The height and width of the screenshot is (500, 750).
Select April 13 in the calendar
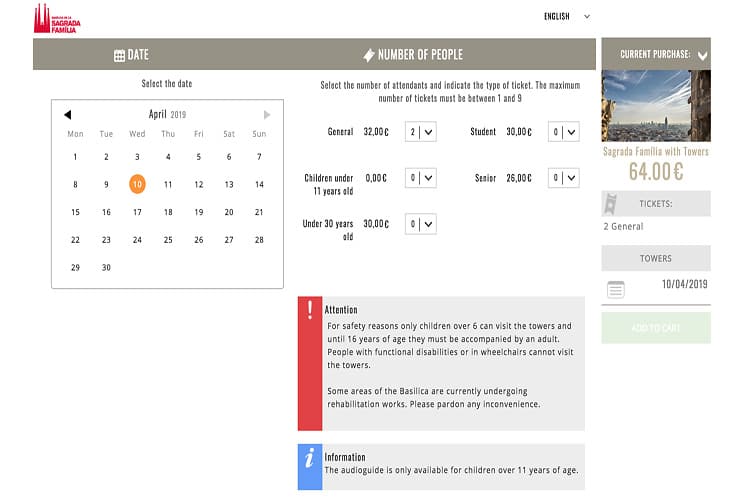point(229,185)
